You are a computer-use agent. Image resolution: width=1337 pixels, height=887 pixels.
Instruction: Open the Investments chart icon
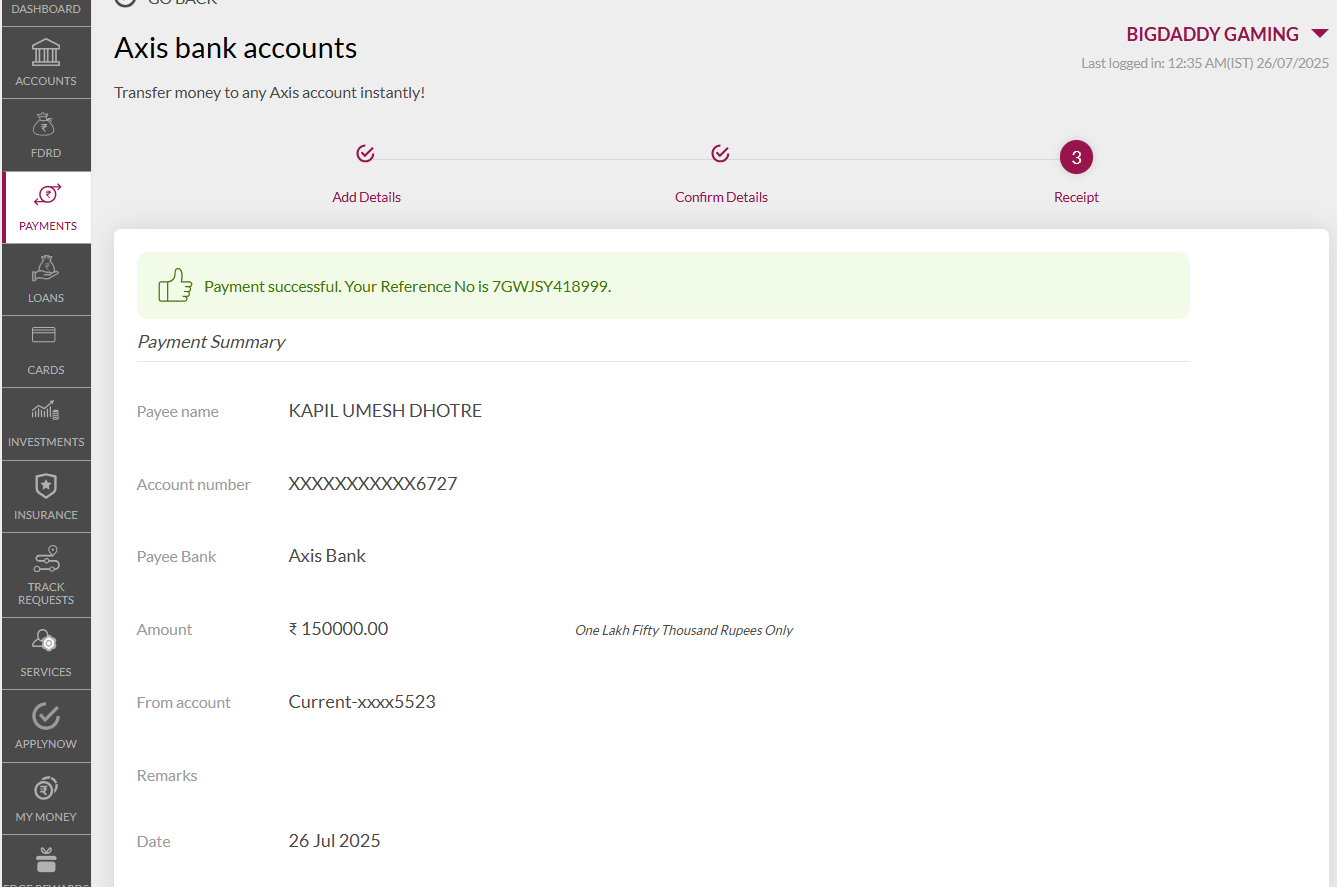pos(45,409)
